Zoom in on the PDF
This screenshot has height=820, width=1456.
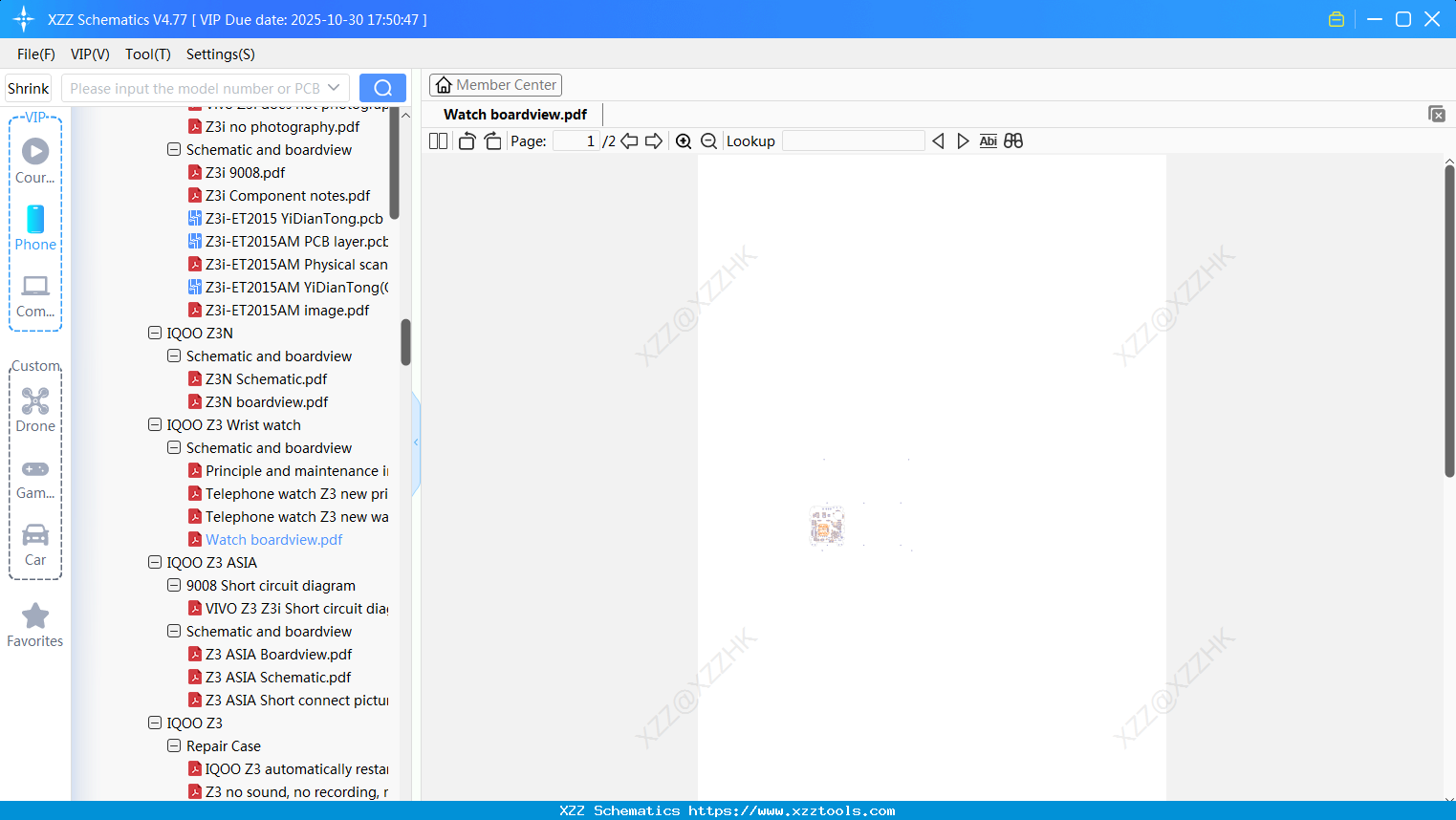pyautogui.click(x=684, y=141)
